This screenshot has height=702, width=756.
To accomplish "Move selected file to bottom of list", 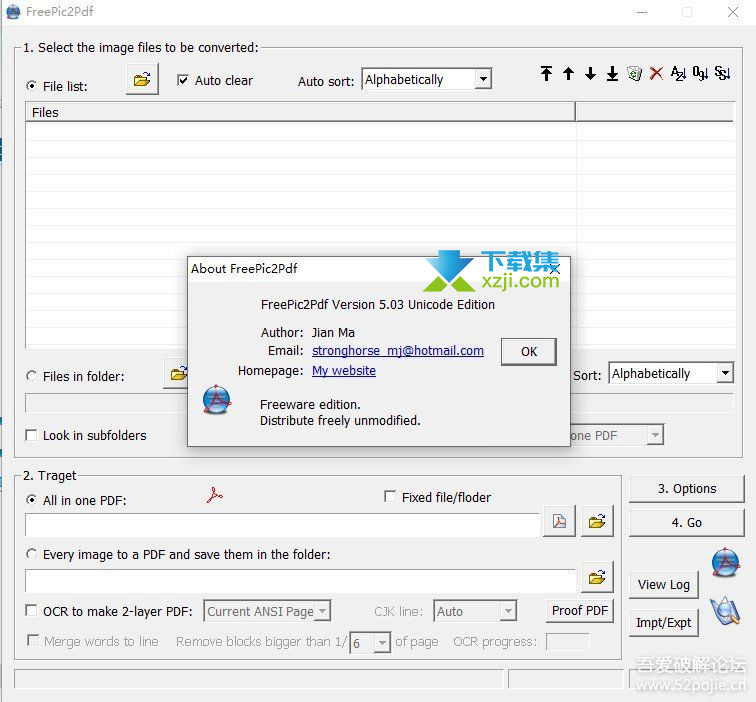I will click(612, 73).
